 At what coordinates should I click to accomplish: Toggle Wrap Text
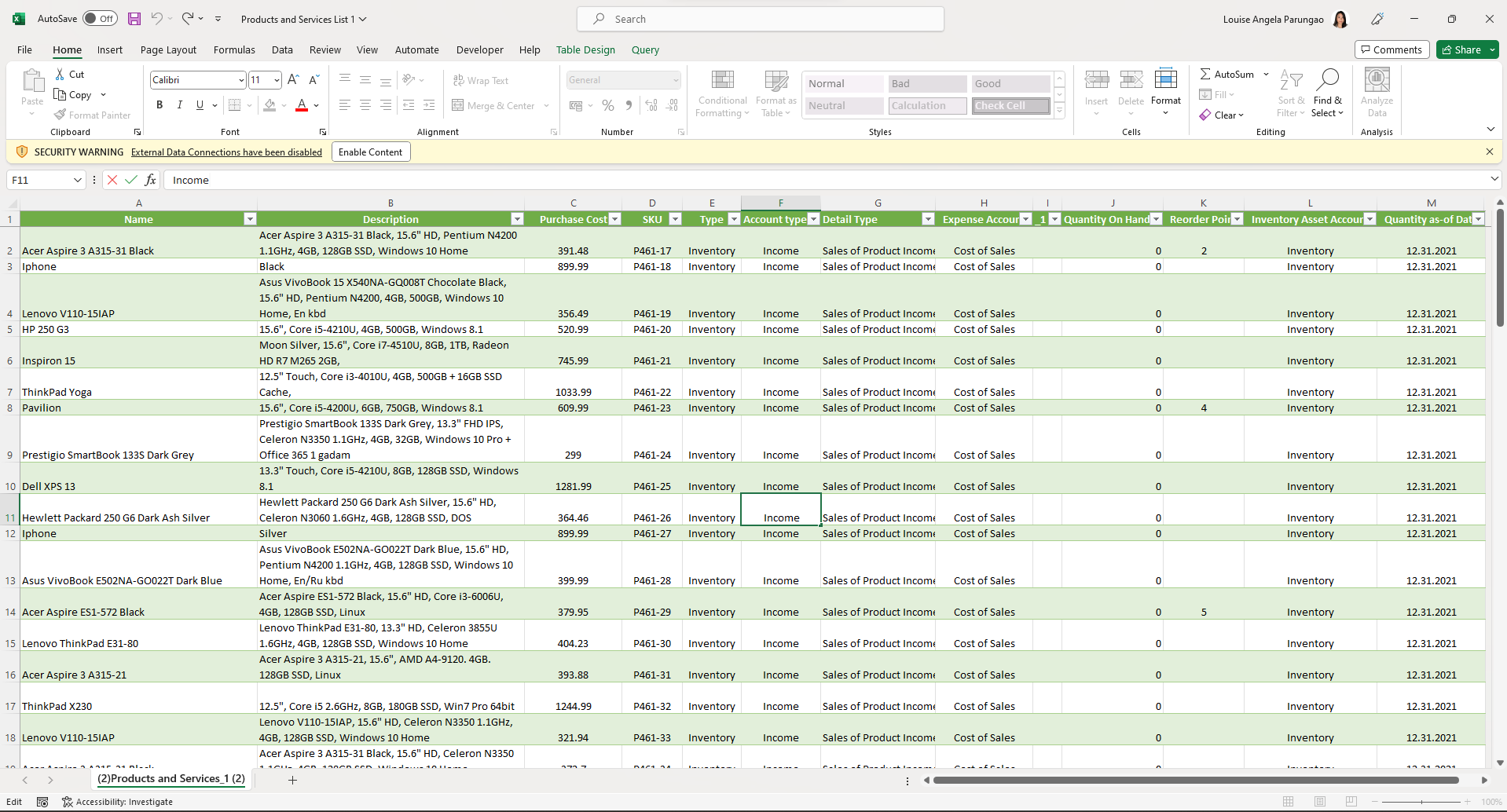click(x=481, y=80)
